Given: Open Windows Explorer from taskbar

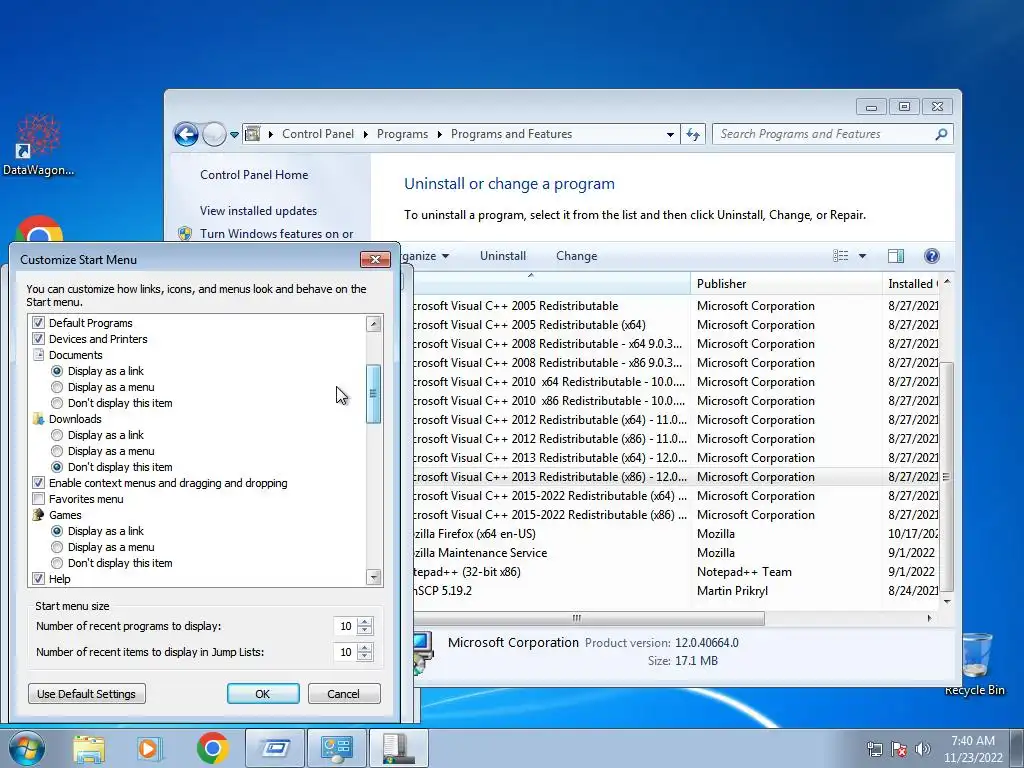Looking at the screenshot, I should coord(89,749).
